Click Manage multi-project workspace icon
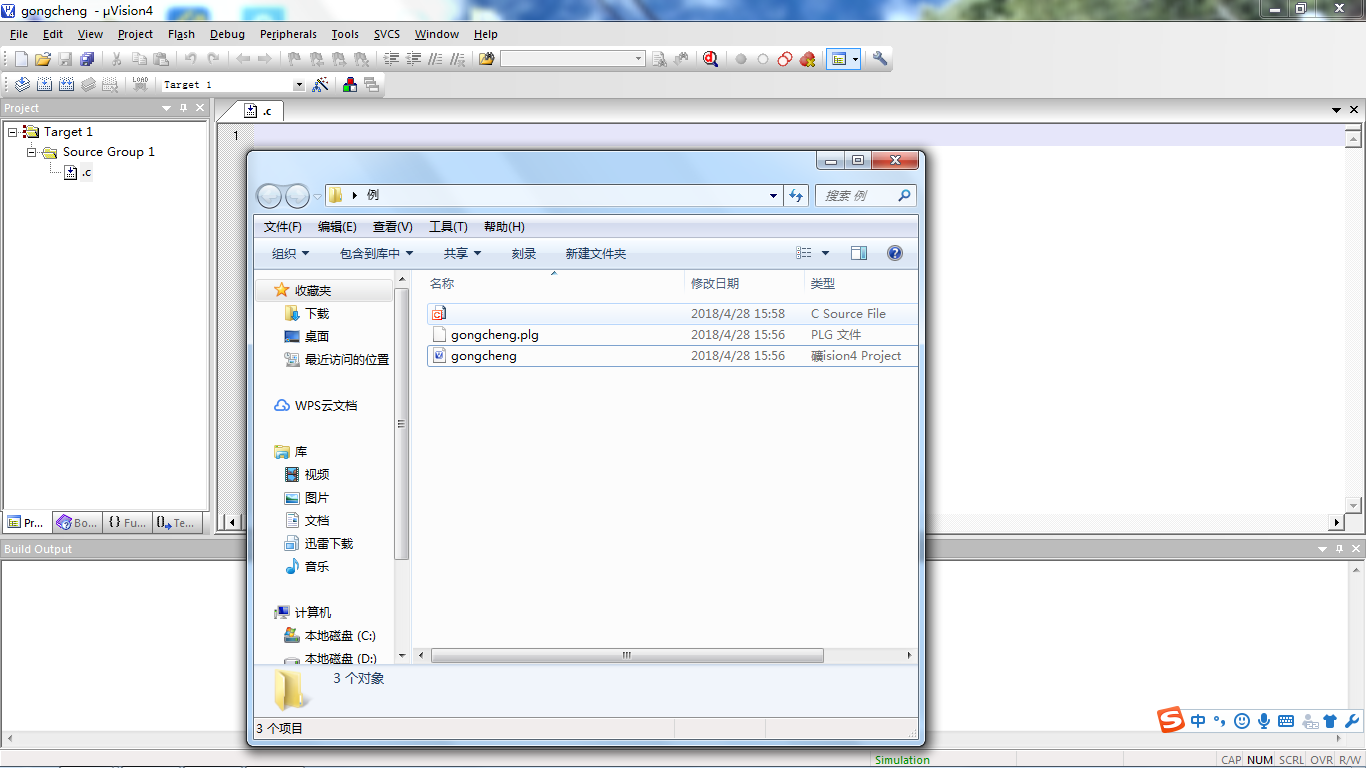Screen dimensions: 1366x768 point(372,85)
